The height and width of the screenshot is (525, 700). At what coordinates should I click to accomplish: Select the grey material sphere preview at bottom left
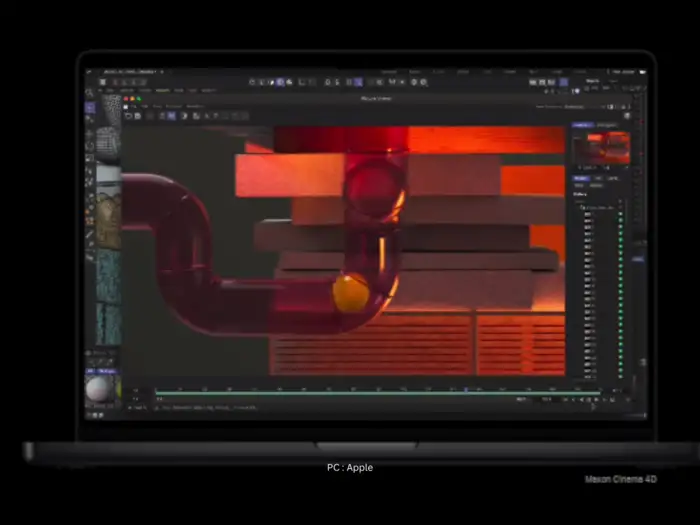pyautogui.click(x=98, y=388)
